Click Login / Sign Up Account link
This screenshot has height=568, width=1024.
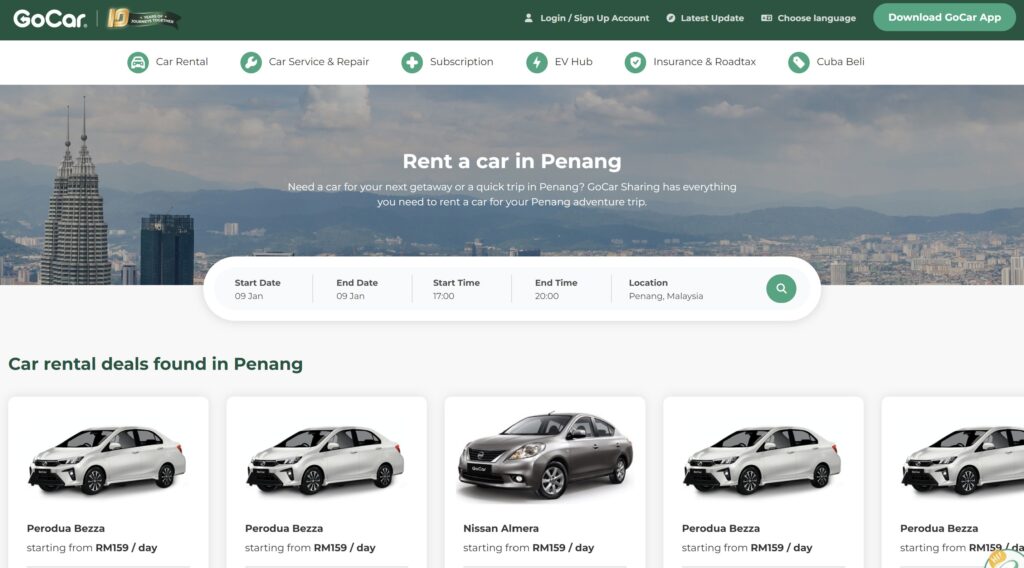click(x=587, y=18)
